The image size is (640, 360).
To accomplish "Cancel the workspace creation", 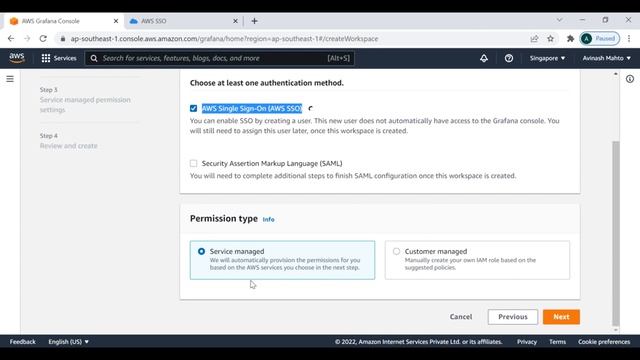I will [x=461, y=317].
